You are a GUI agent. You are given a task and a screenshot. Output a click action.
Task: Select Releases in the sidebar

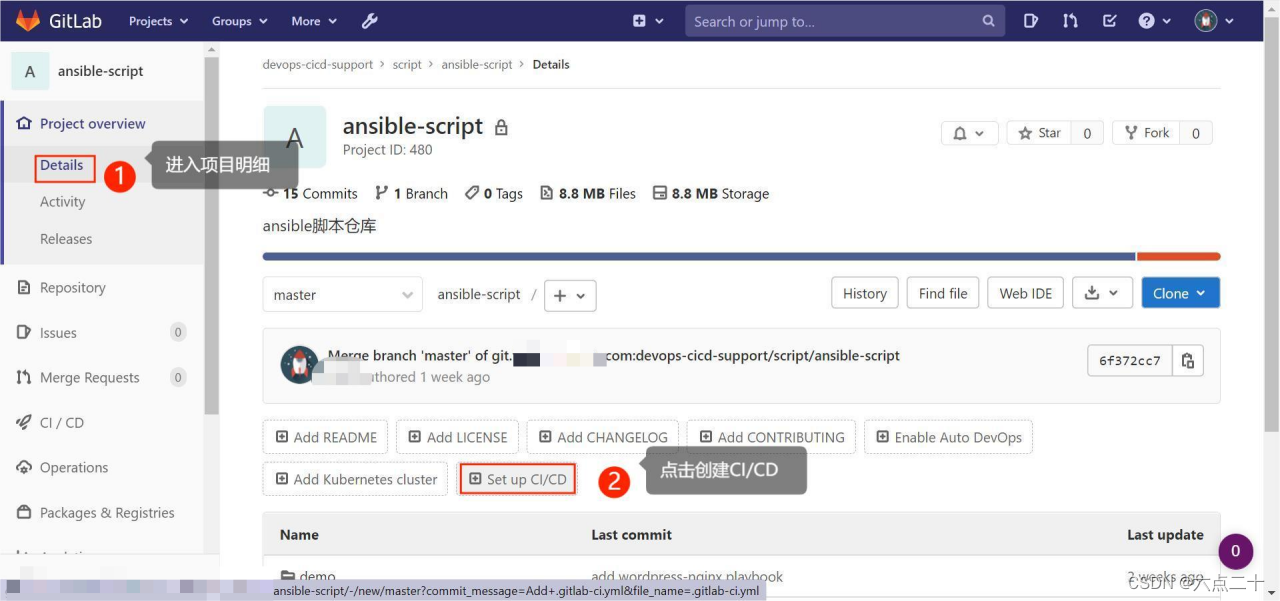pos(66,239)
